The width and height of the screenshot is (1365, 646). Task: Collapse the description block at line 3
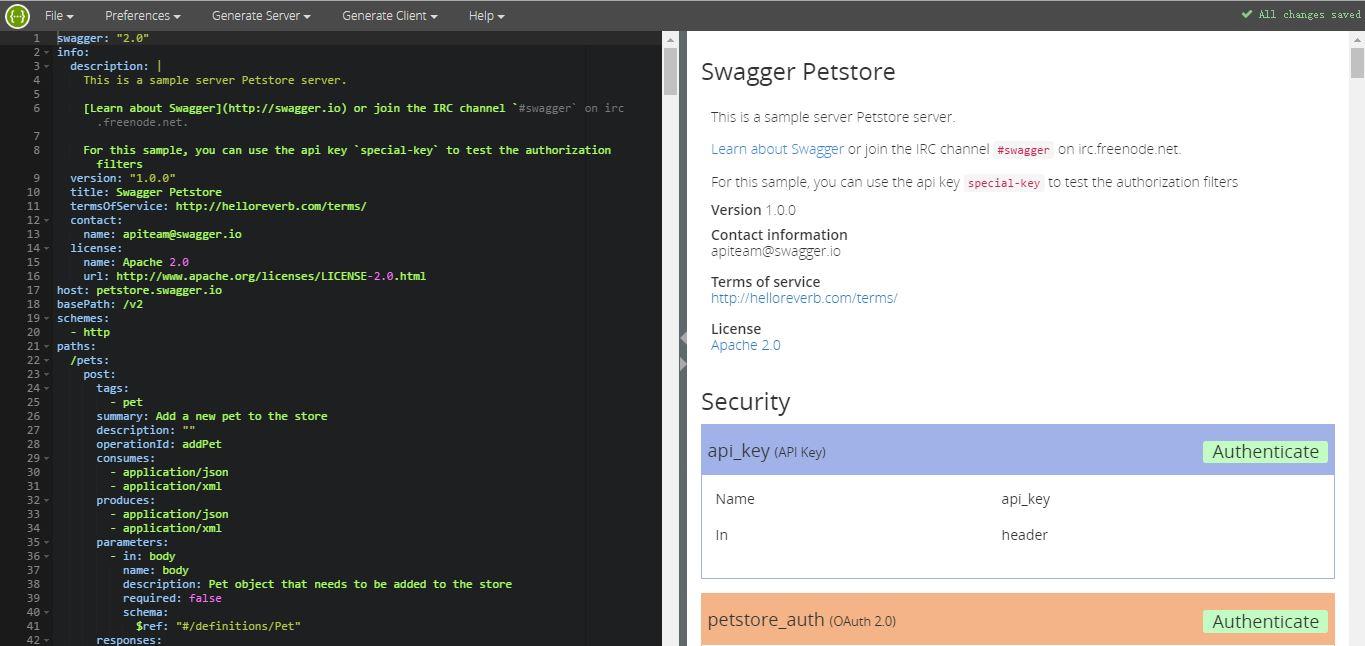[x=46, y=66]
